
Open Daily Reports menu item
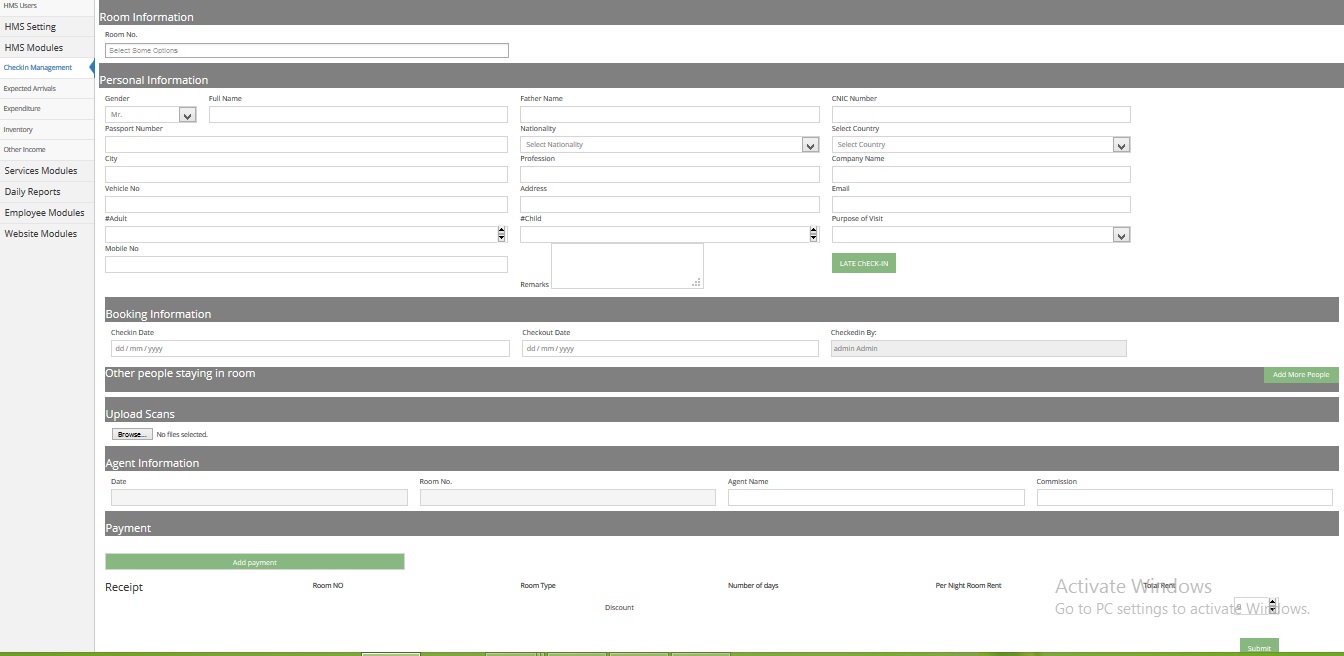point(32,192)
